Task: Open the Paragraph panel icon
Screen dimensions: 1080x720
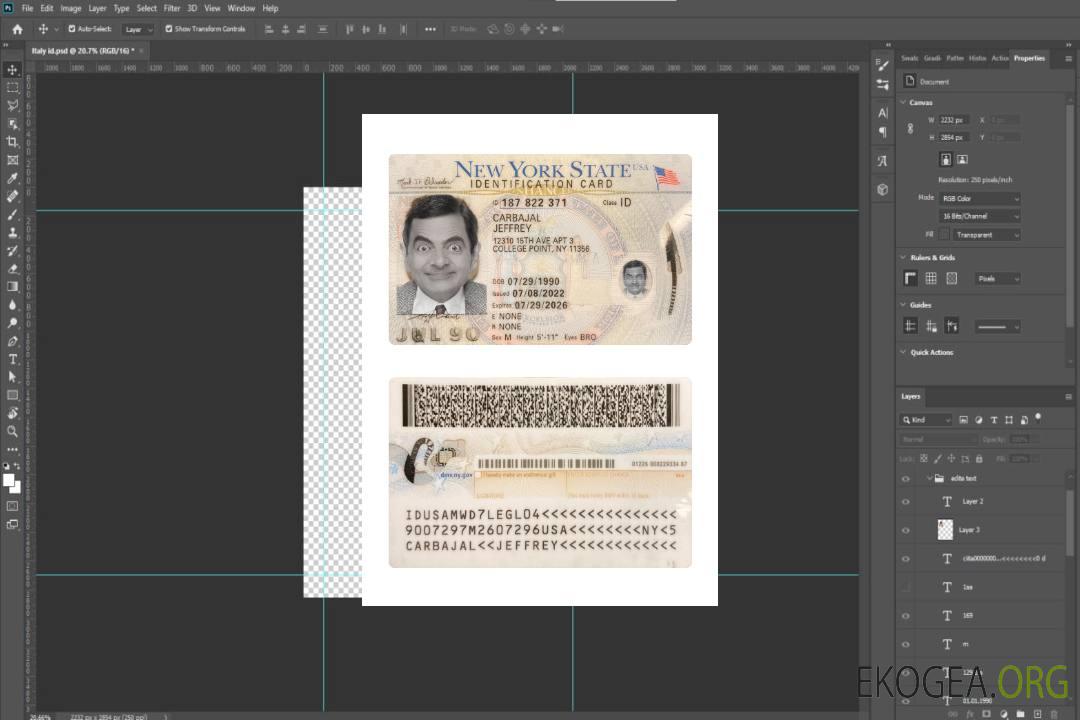Action: click(883, 132)
